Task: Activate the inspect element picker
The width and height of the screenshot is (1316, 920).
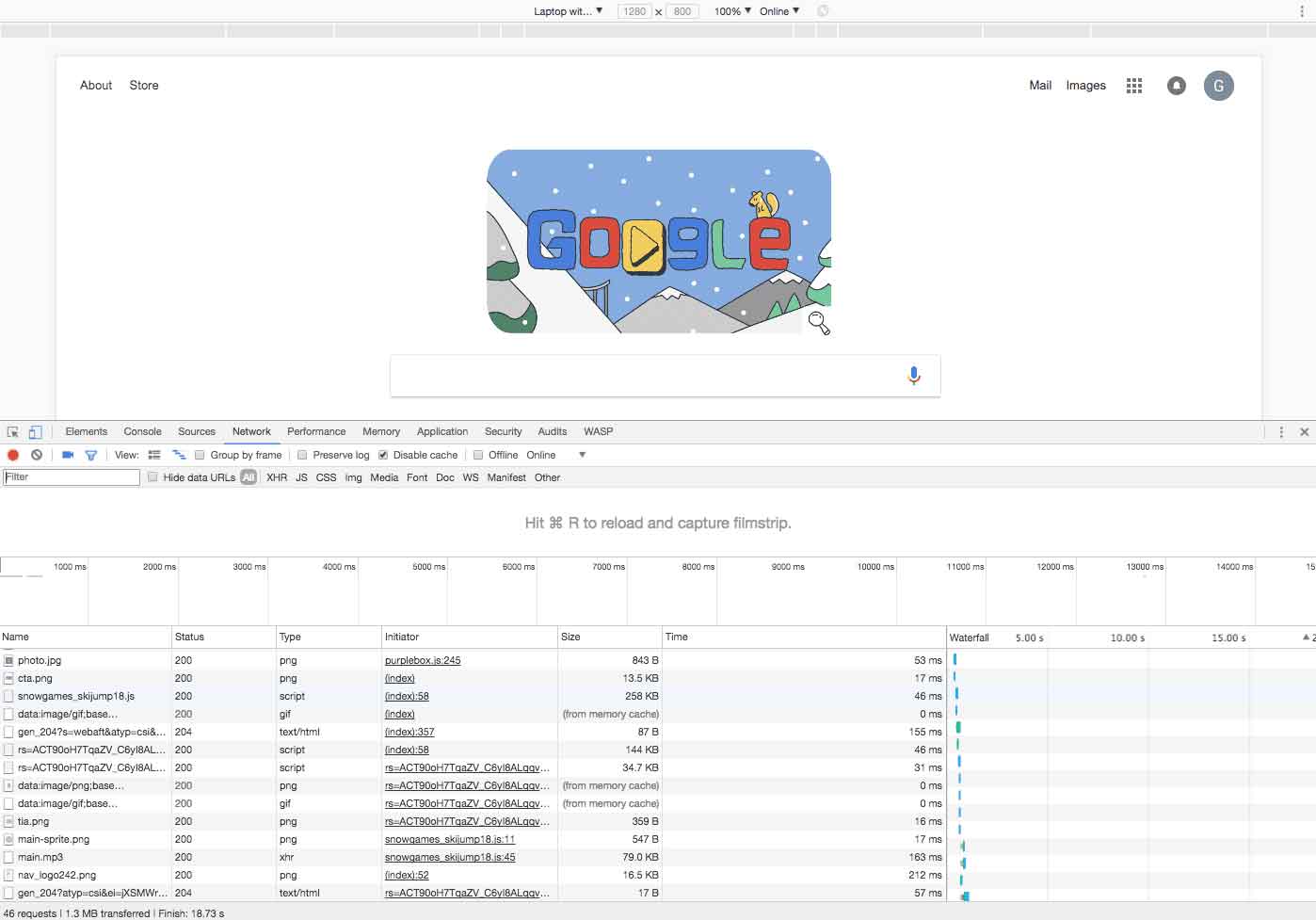Action: pos(13,432)
